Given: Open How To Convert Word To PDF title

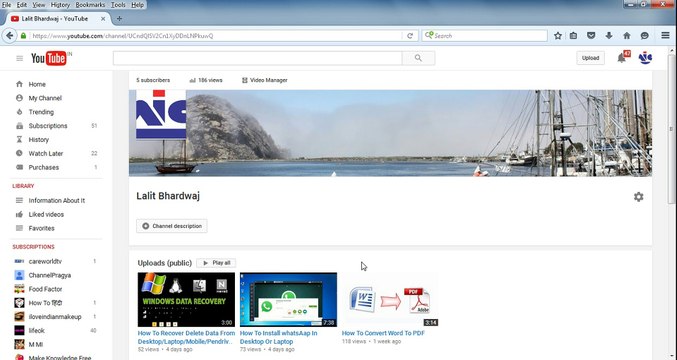Looking at the screenshot, I should click(x=383, y=333).
